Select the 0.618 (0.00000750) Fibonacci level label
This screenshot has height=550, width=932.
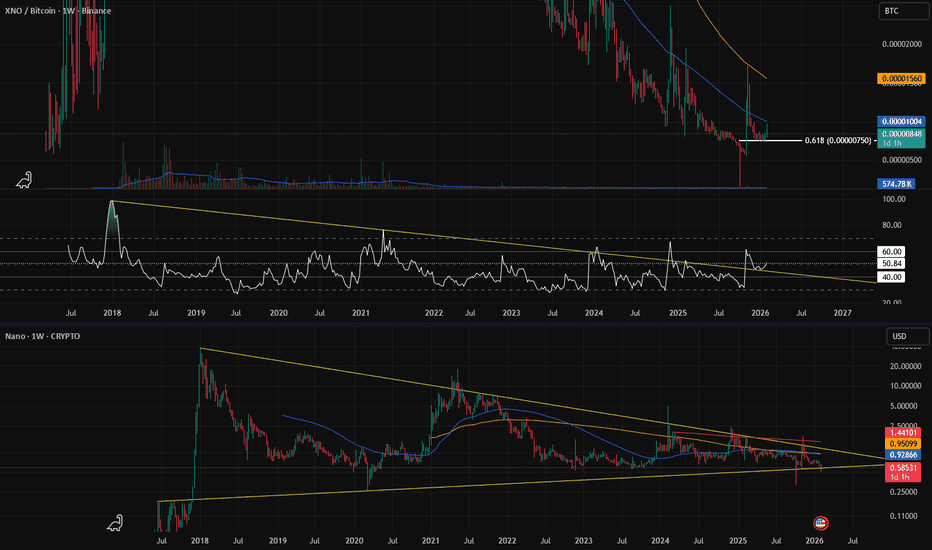click(x=838, y=140)
